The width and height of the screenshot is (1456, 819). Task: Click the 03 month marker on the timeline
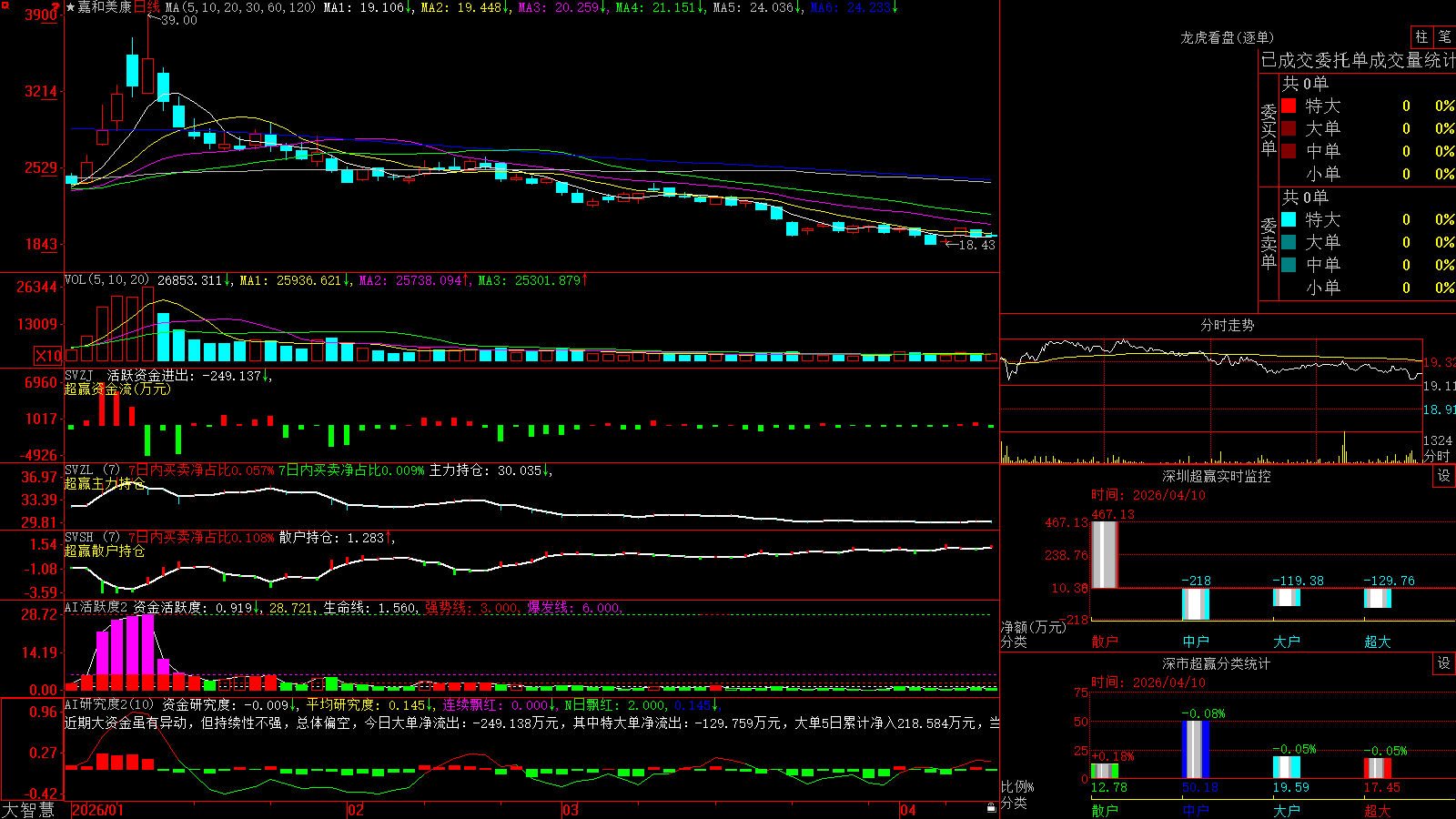coord(571,810)
